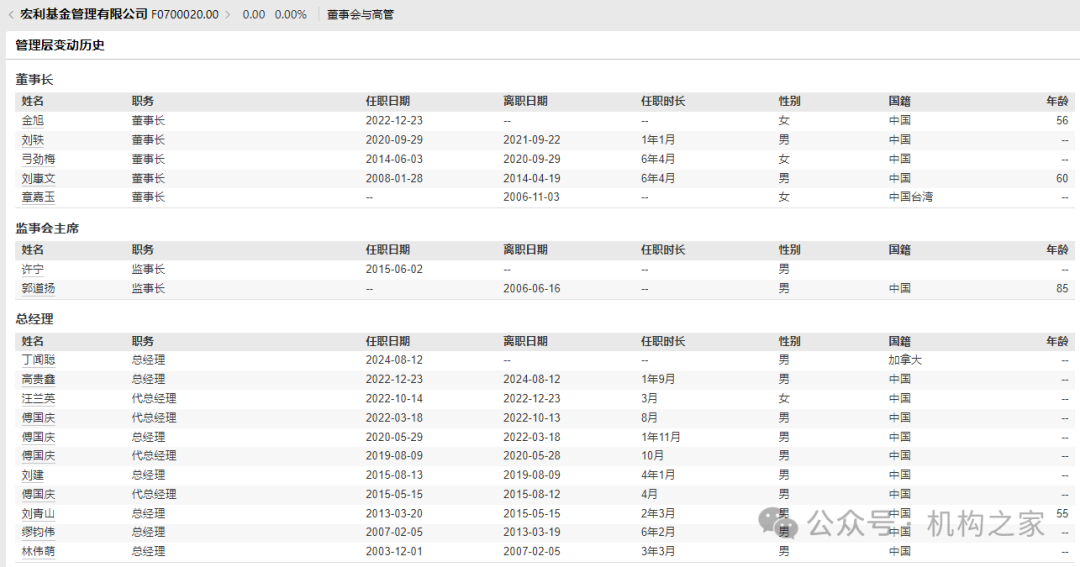Click 任职时长 header in 总经理 table
Viewport: 1080px width, 567px height.
(663, 341)
